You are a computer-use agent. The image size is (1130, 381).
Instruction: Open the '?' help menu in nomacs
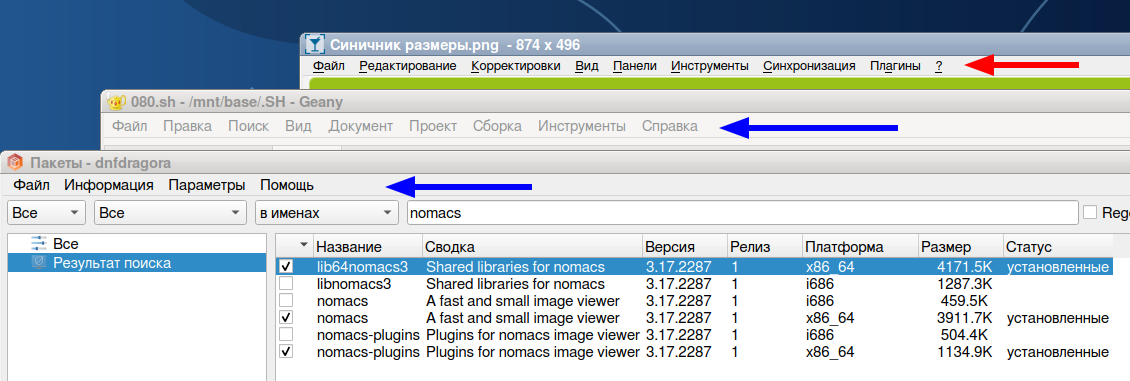point(939,66)
